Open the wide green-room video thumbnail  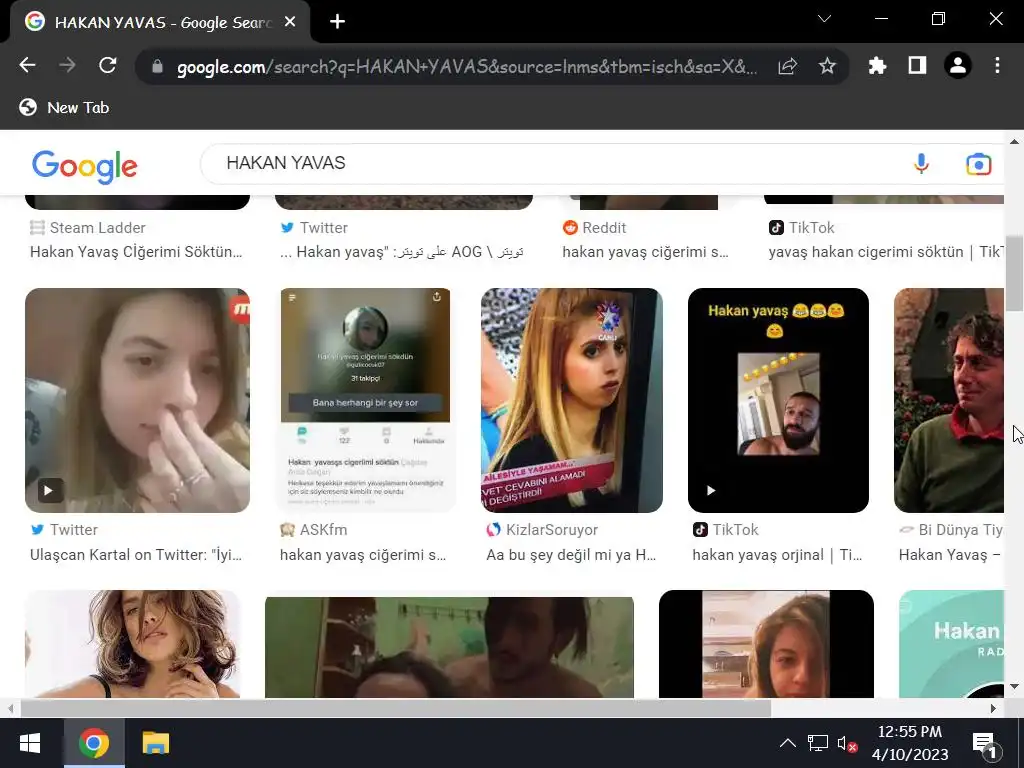(x=449, y=647)
